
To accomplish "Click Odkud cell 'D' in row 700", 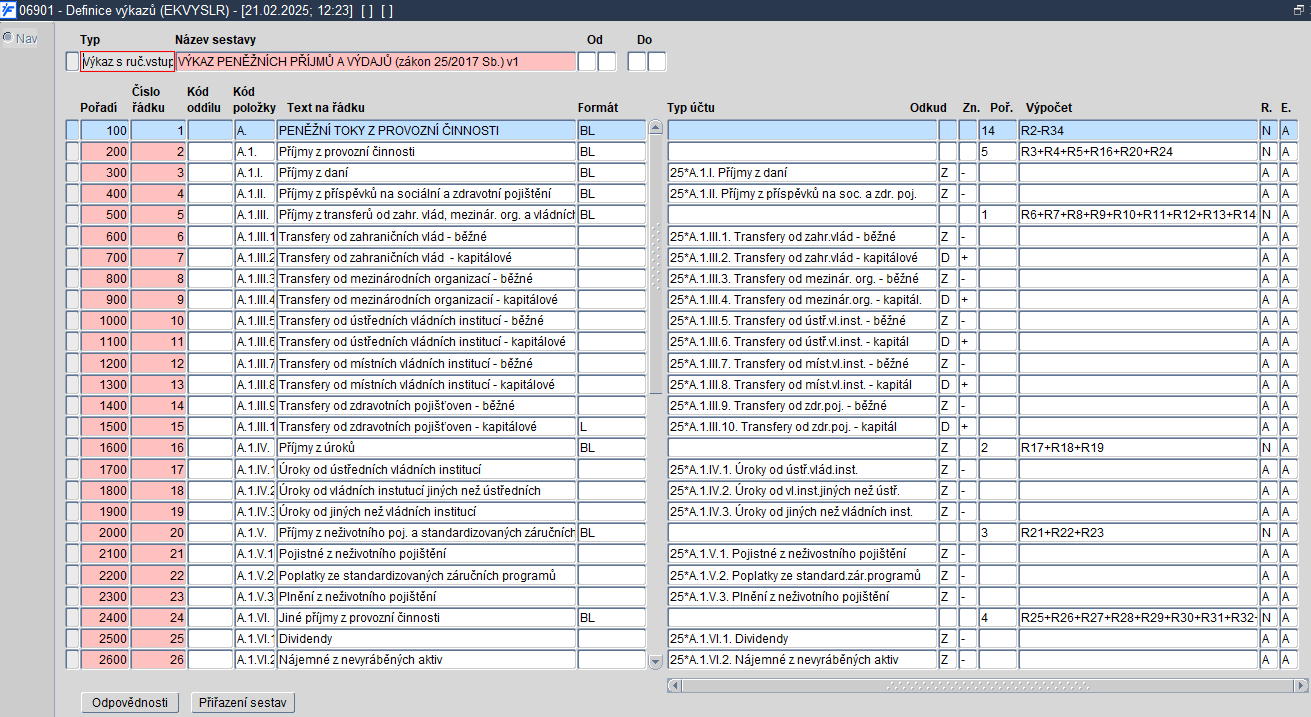I will 947,258.
